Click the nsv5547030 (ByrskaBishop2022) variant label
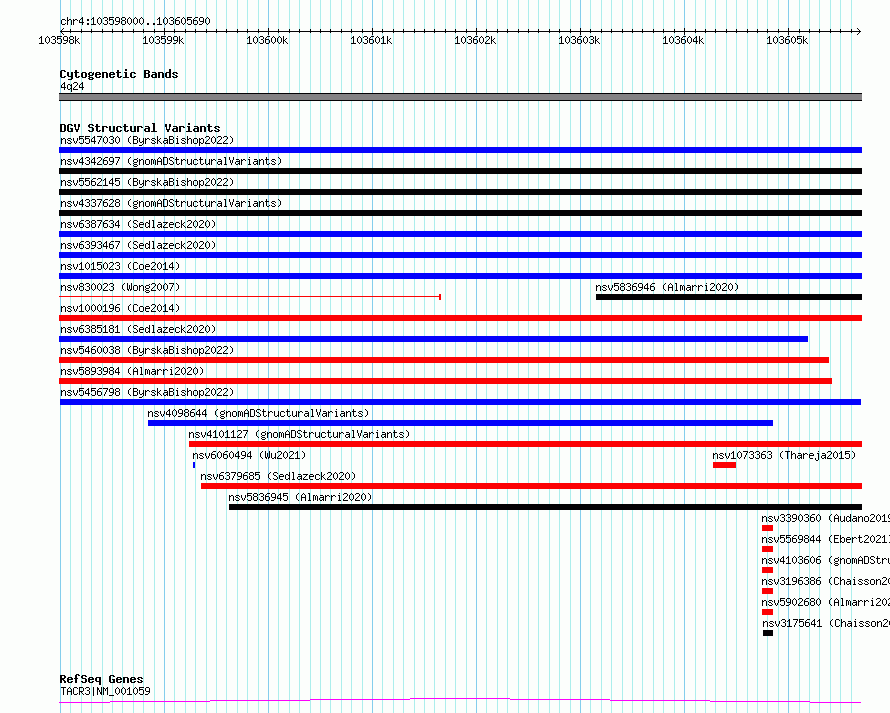This screenshot has height=713, width=890. pos(147,140)
